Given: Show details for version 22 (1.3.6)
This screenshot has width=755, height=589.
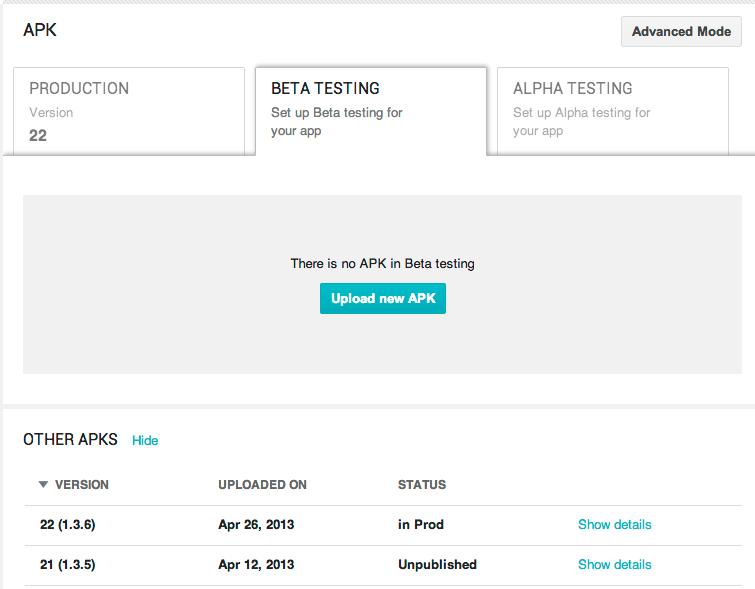Looking at the screenshot, I should tap(614, 525).
